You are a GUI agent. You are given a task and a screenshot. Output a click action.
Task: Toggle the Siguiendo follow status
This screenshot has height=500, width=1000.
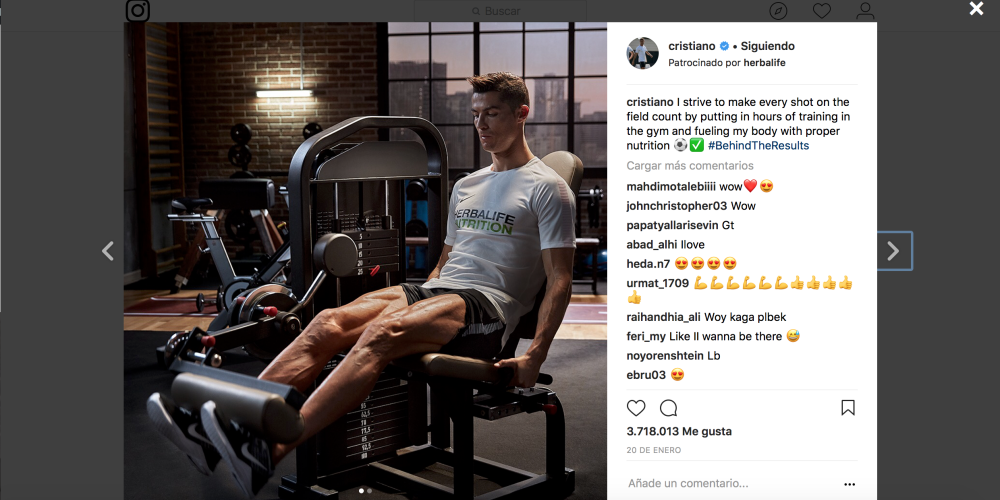tap(767, 47)
